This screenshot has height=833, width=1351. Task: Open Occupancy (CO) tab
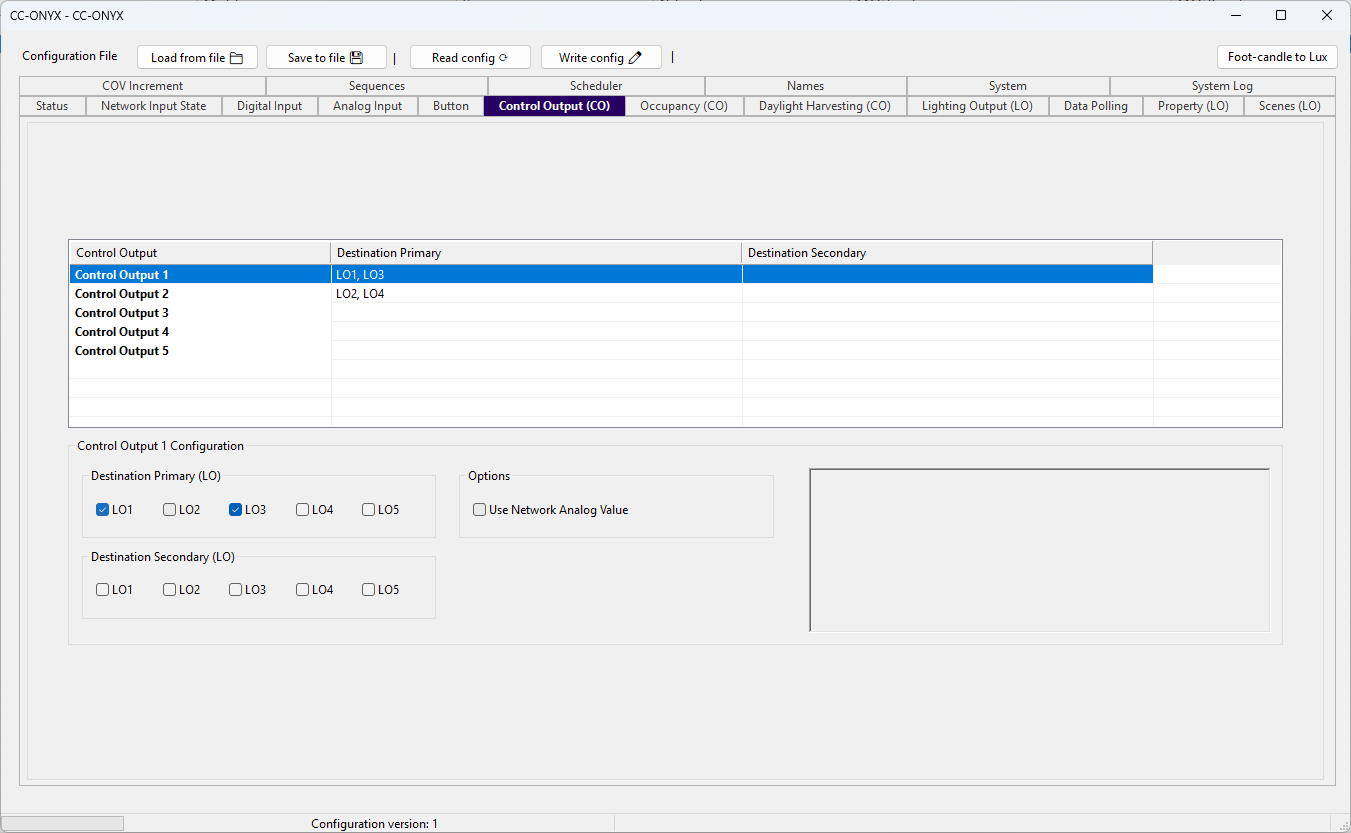pyautogui.click(x=684, y=106)
